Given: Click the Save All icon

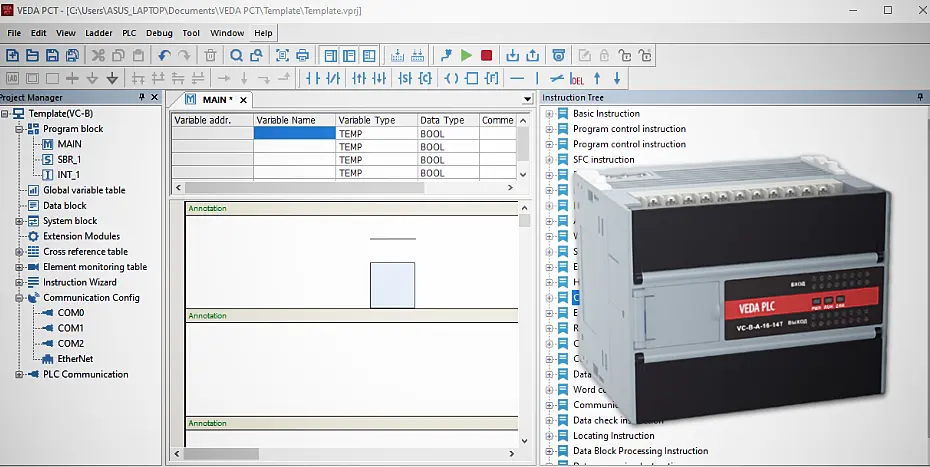Looking at the screenshot, I should [x=72, y=56].
